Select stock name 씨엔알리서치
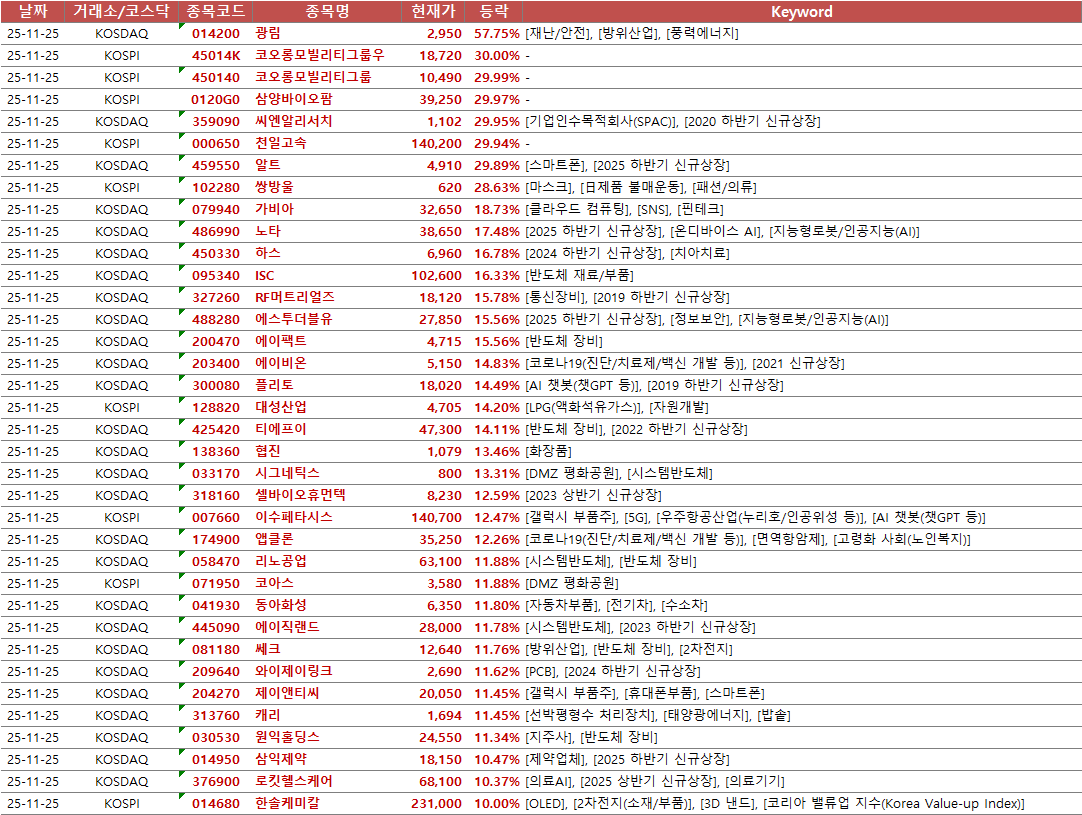The width and height of the screenshot is (1082, 815). point(294,121)
